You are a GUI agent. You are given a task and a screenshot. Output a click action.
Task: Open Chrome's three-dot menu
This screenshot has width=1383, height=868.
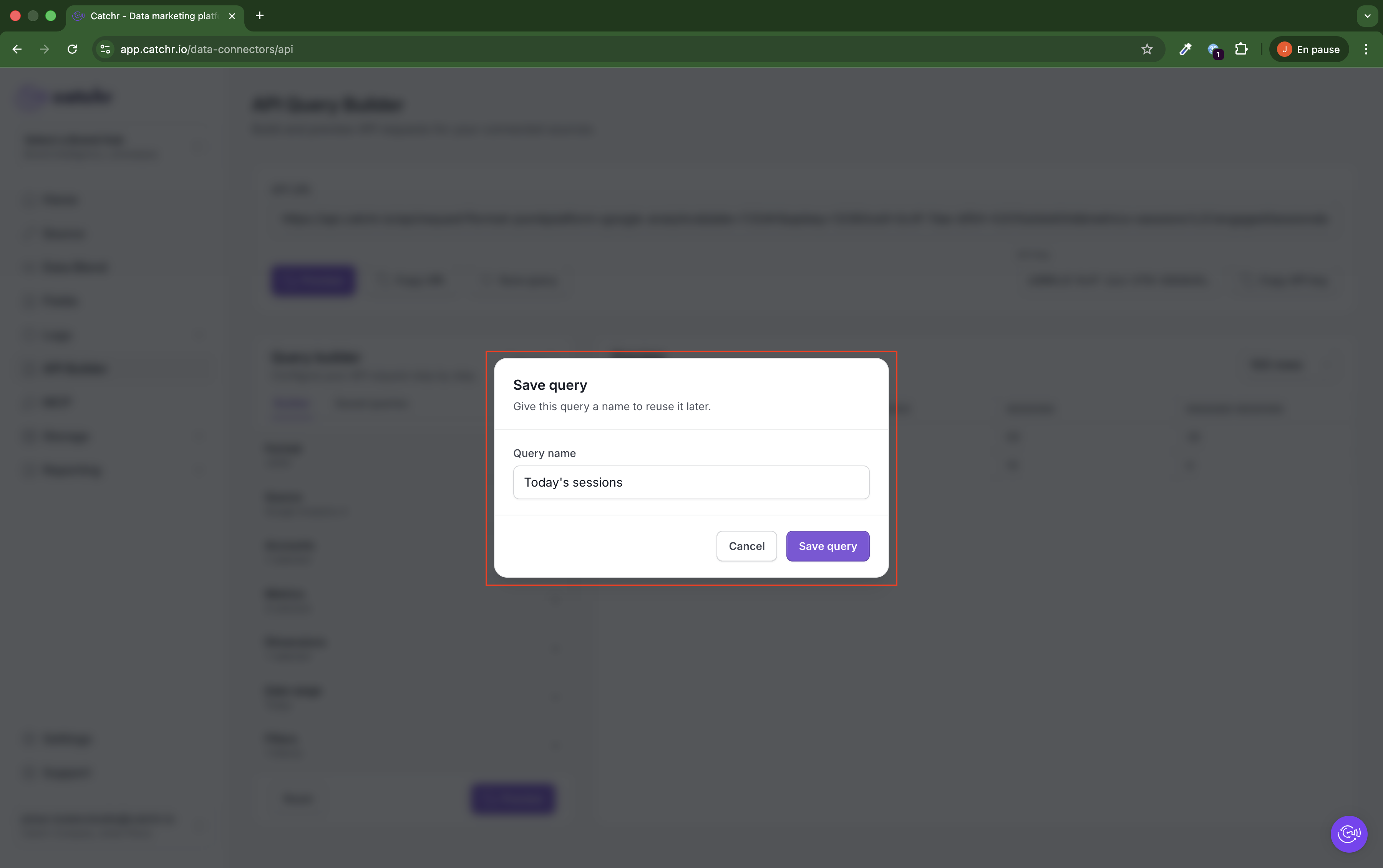[x=1366, y=50]
